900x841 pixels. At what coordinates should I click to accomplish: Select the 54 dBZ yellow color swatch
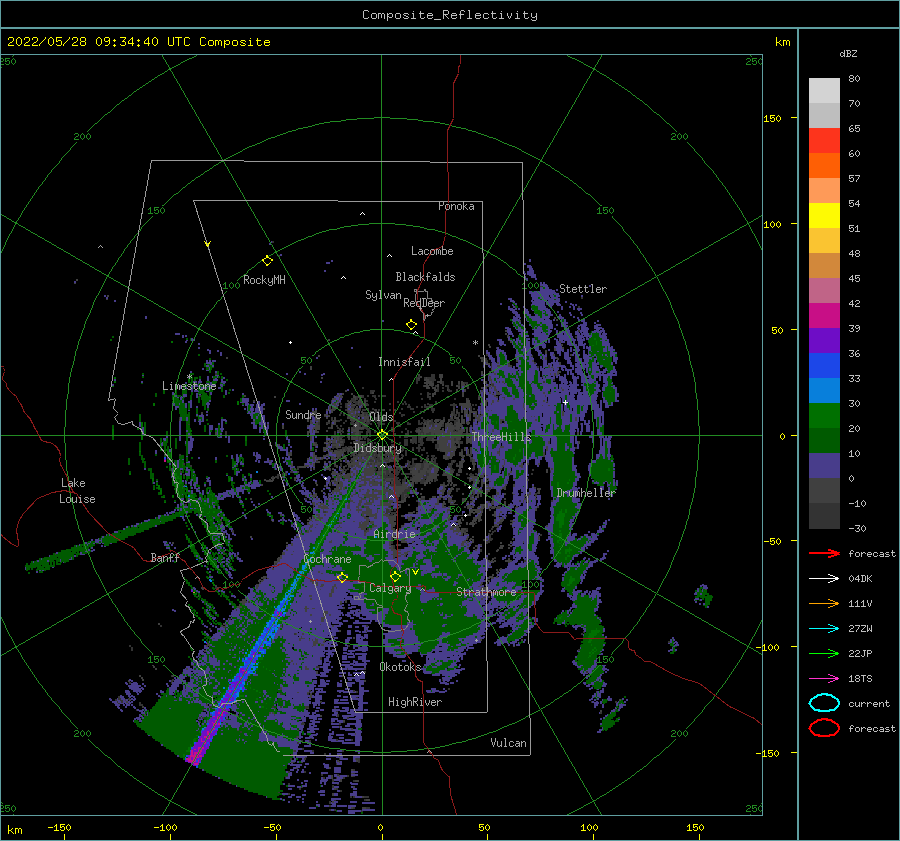824,215
